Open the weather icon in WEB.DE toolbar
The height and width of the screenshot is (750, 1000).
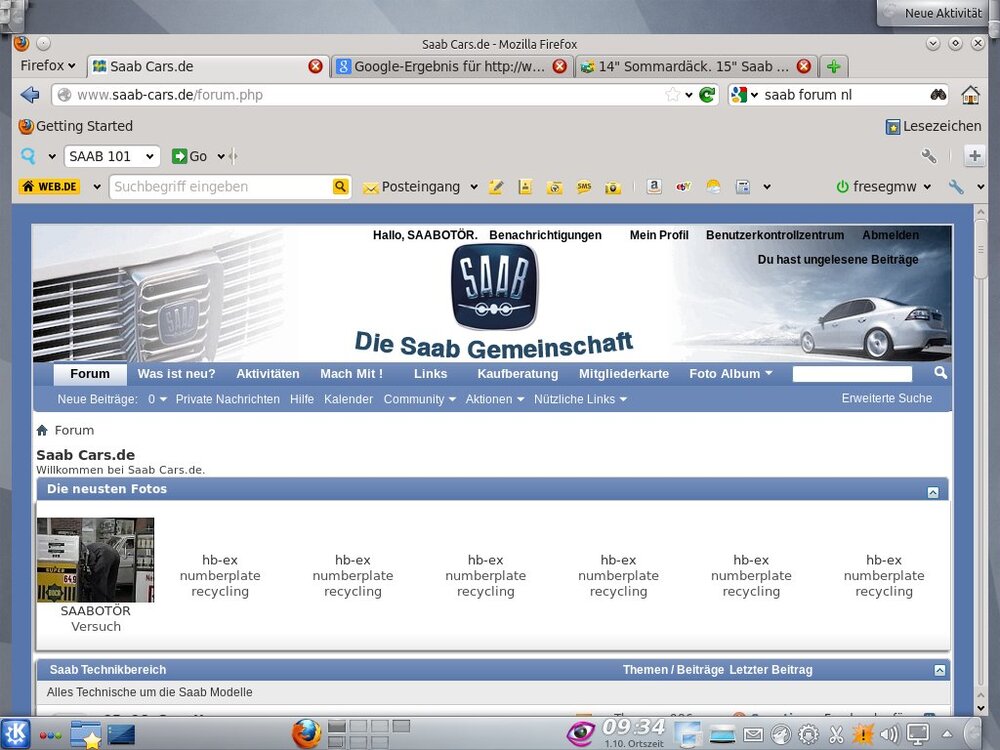713,186
